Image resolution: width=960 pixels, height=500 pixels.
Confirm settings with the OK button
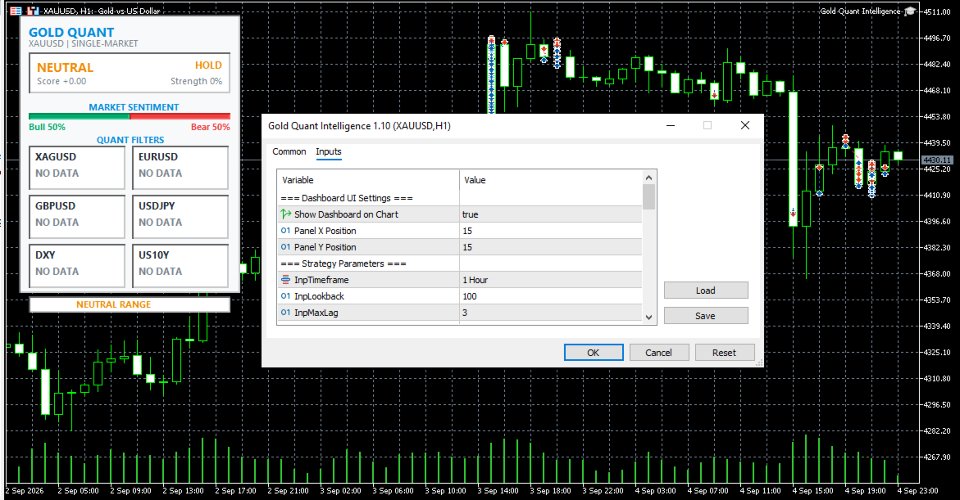click(x=593, y=353)
